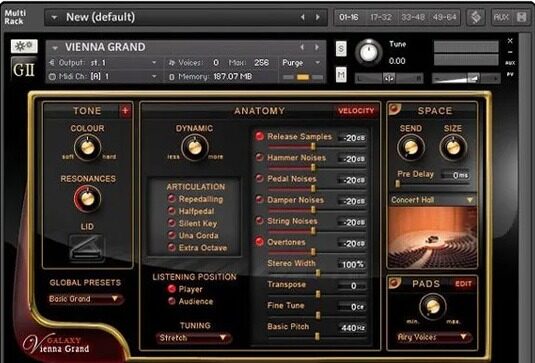Click the instrument volume slider

point(465,78)
